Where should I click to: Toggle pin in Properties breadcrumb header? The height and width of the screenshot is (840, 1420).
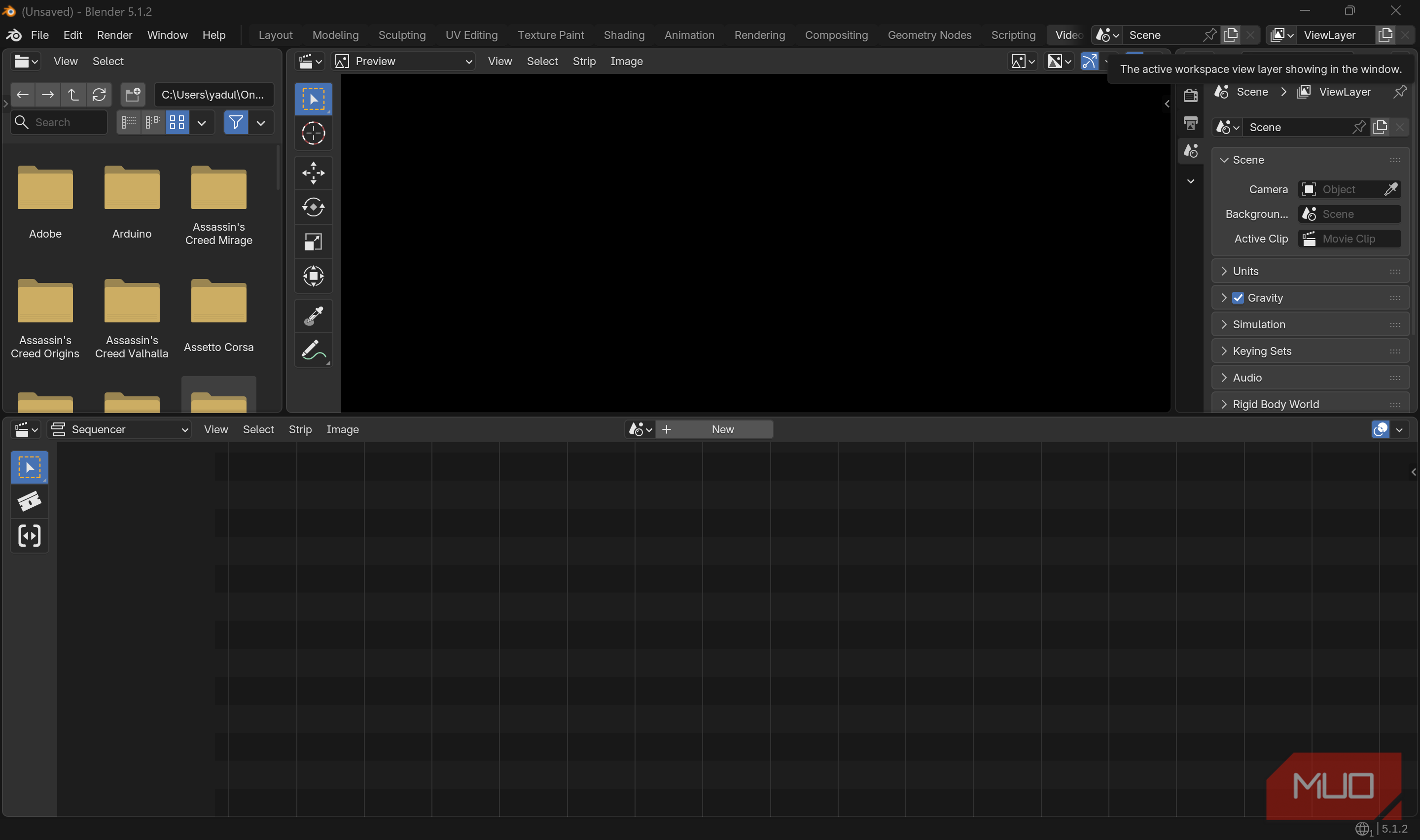pyautogui.click(x=1400, y=92)
